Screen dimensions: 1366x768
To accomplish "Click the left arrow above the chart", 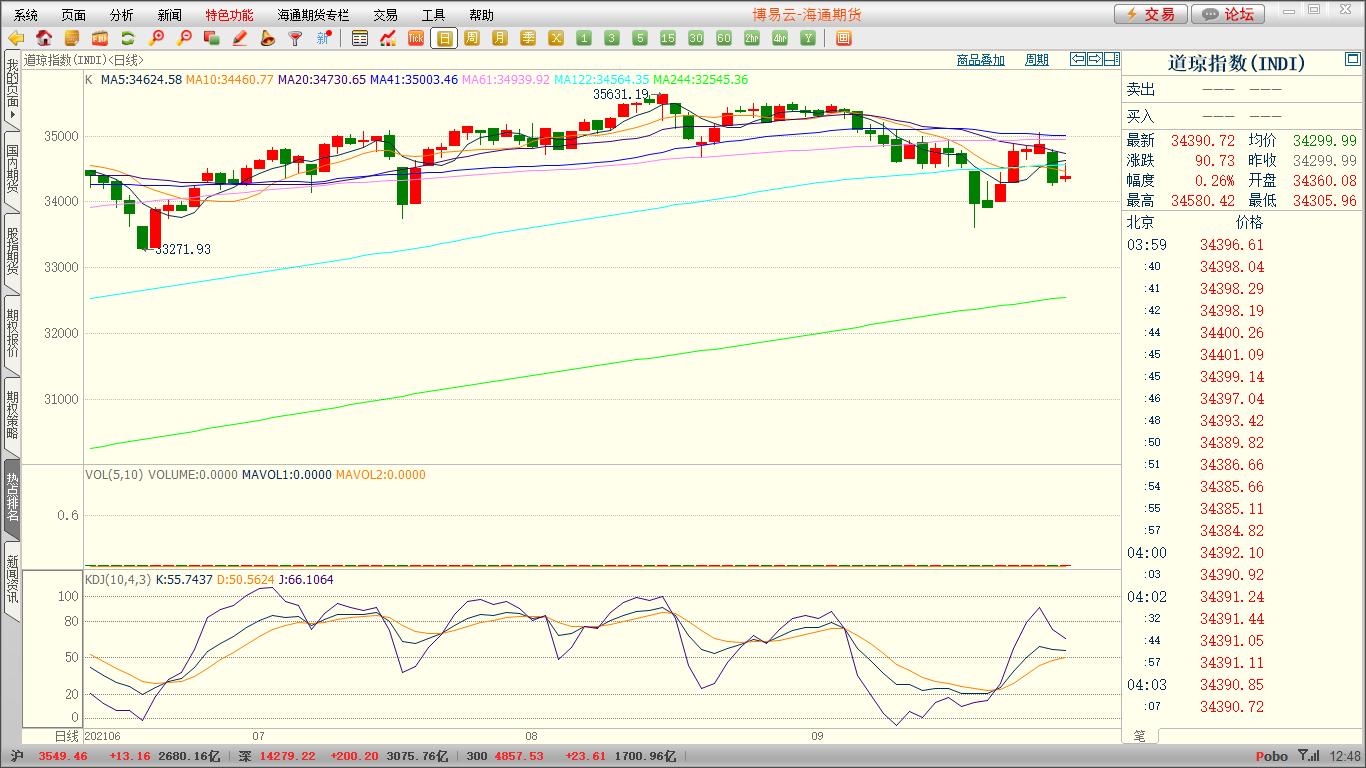I will point(1078,59).
